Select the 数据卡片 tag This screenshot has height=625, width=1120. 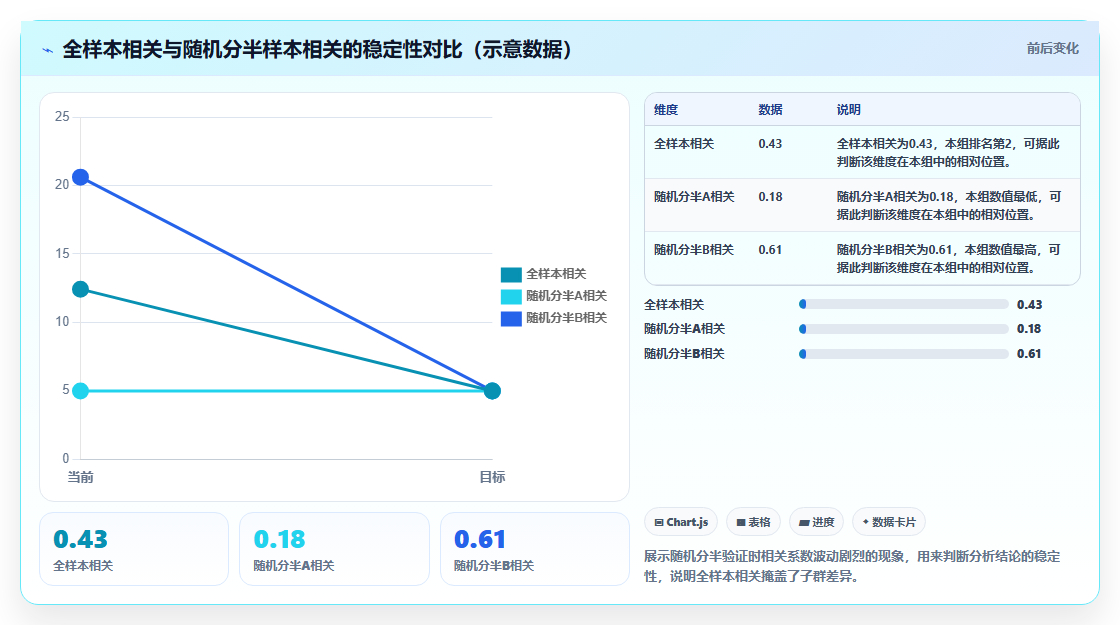889,522
